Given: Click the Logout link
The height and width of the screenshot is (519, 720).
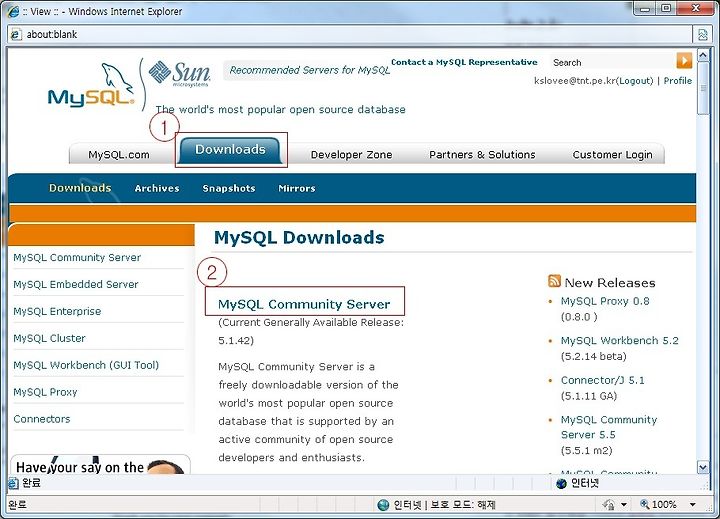Looking at the screenshot, I should (634, 81).
